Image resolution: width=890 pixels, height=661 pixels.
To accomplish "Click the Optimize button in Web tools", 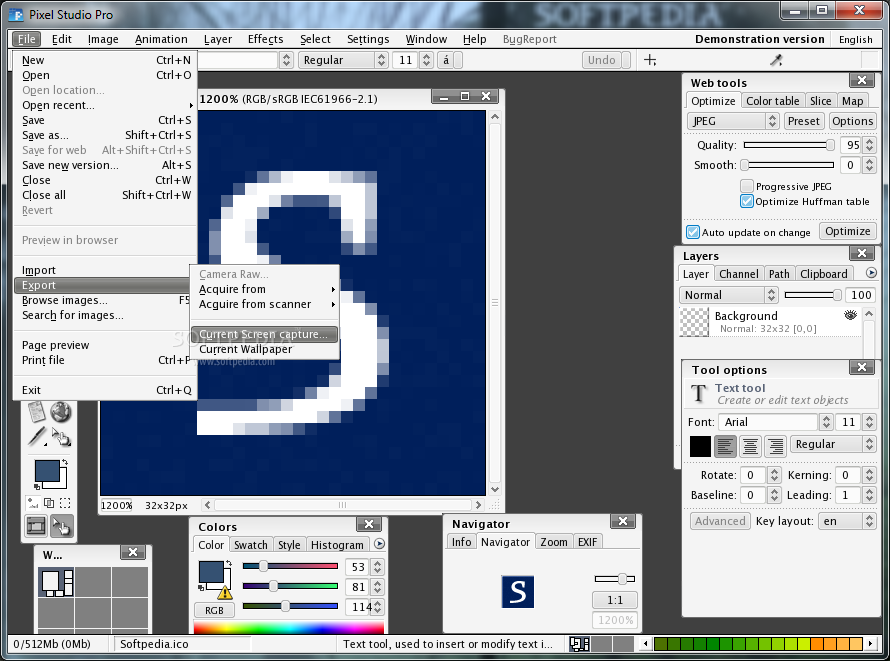I will tap(847, 231).
